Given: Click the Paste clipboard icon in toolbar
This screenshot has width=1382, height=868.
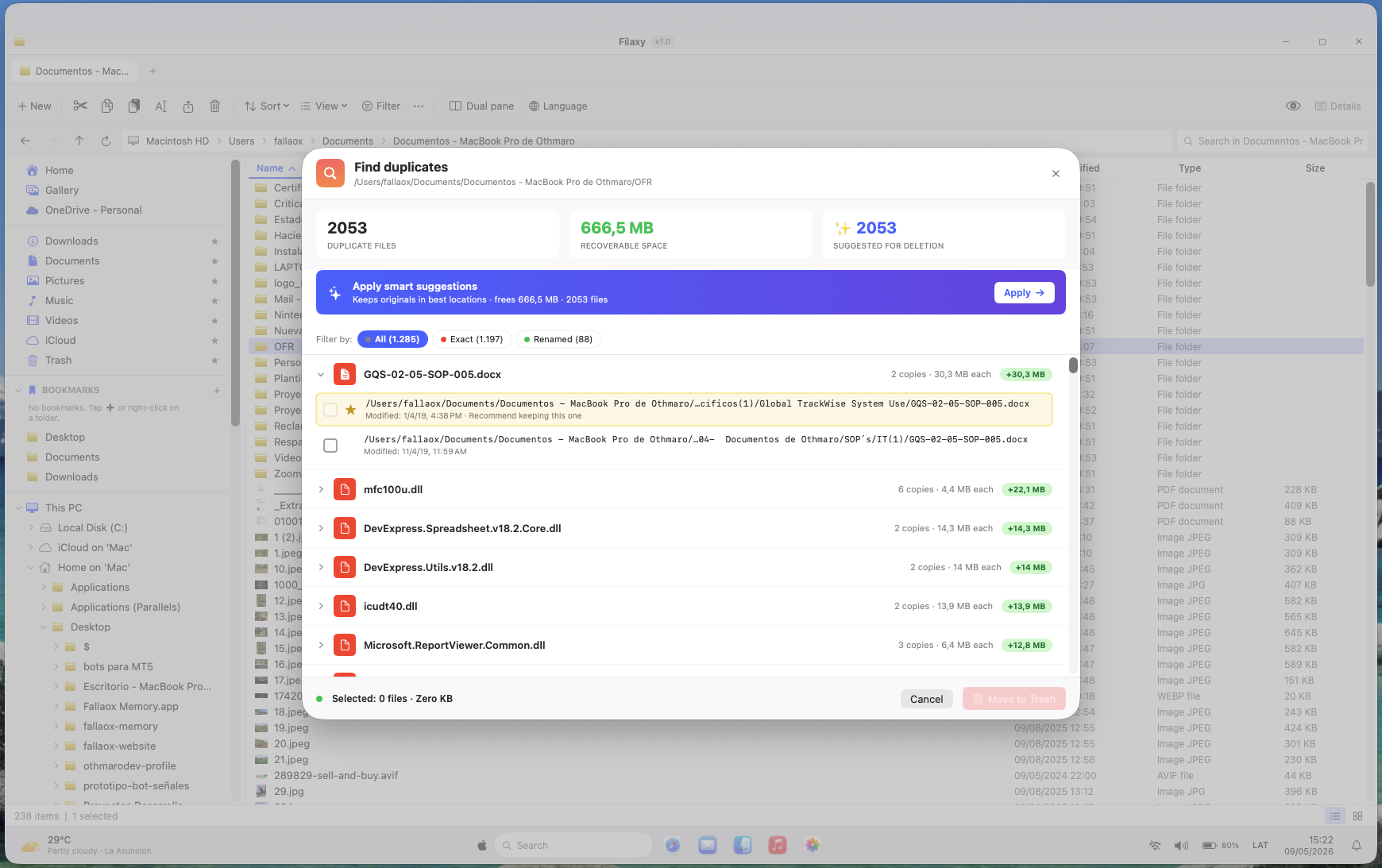Looking at the screenshot, I should tap(134, 106).
